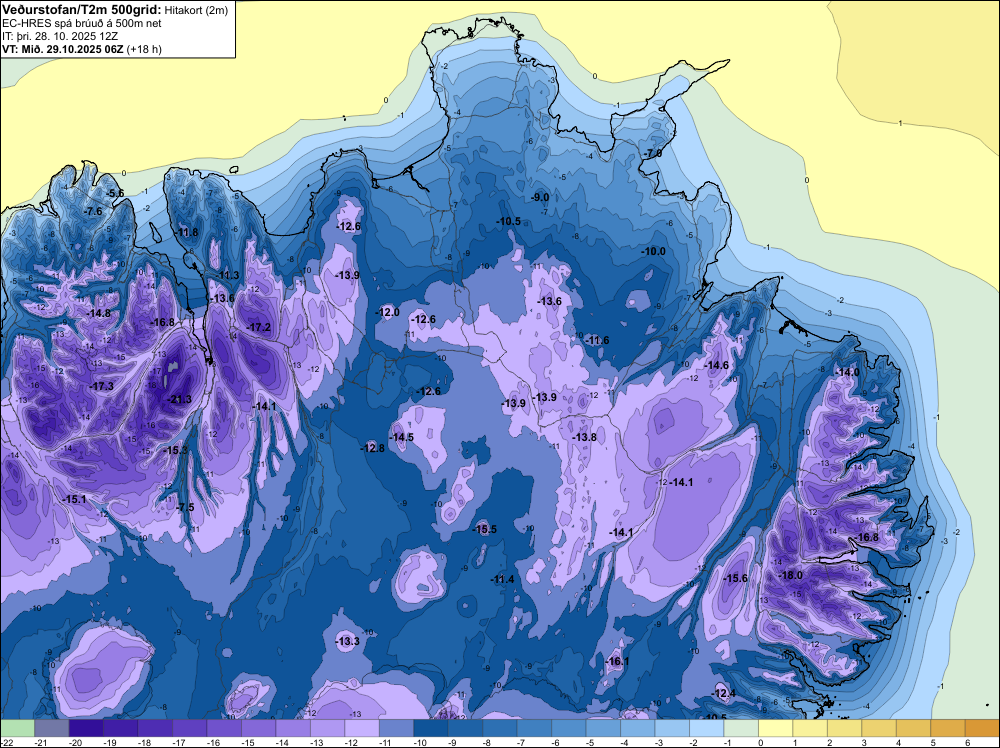Click the light green legend swatch above -22
This screenshot has width=1000, height=748.
(17, 728)
